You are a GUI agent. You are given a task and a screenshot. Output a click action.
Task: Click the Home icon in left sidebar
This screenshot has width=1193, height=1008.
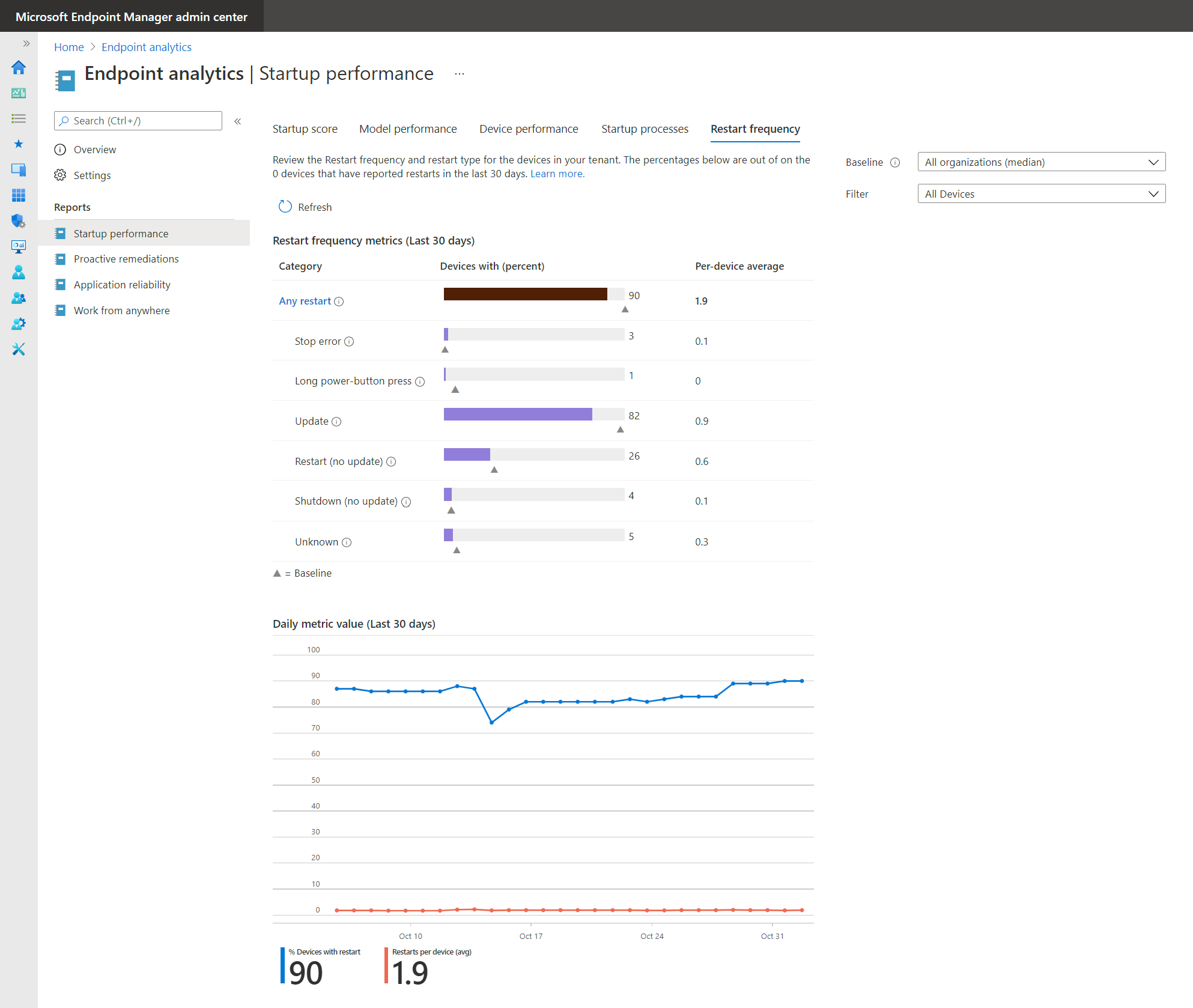point(19,67)
